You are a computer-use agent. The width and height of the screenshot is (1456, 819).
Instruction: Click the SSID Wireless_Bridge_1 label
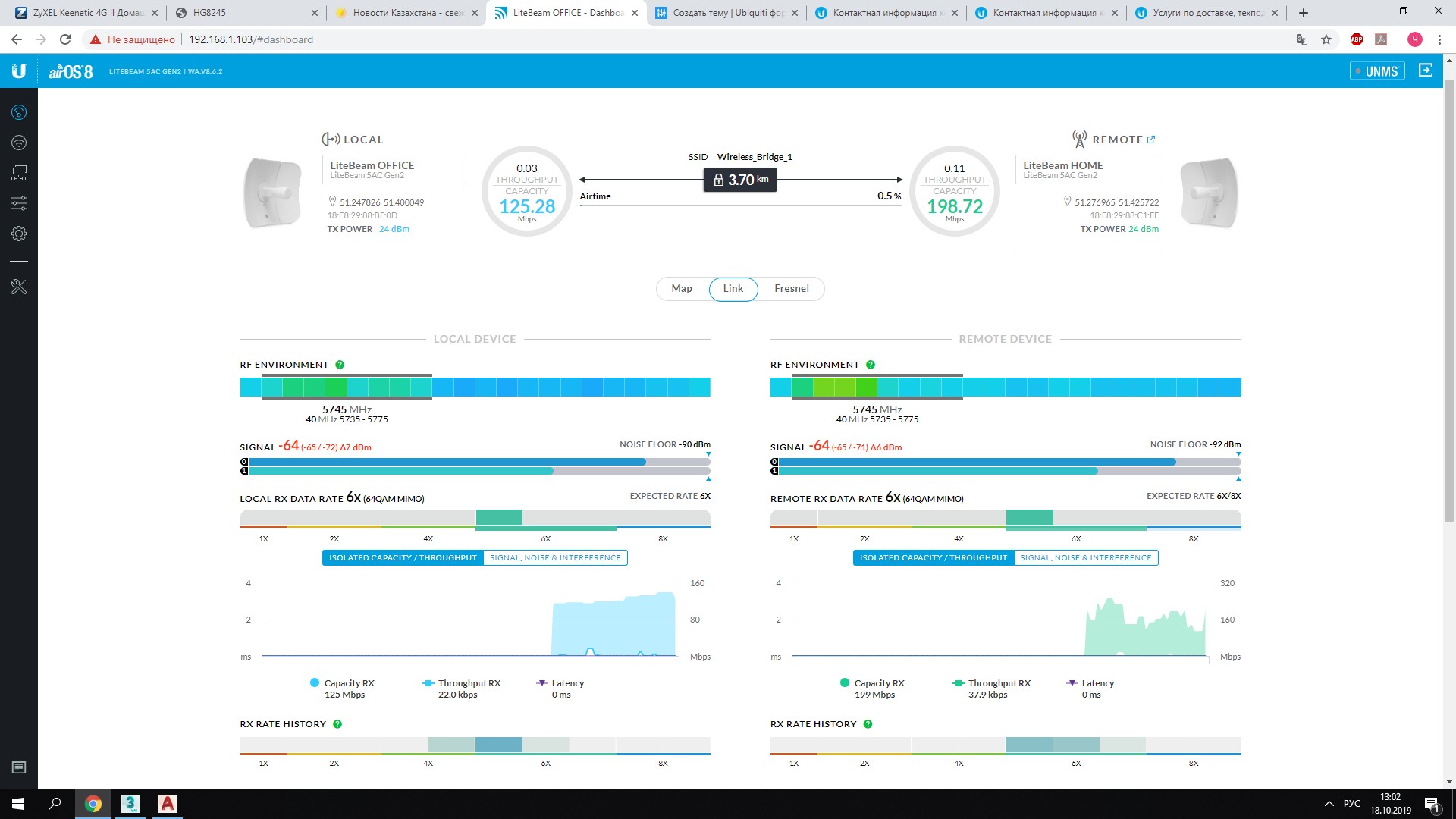click(740, 157)
